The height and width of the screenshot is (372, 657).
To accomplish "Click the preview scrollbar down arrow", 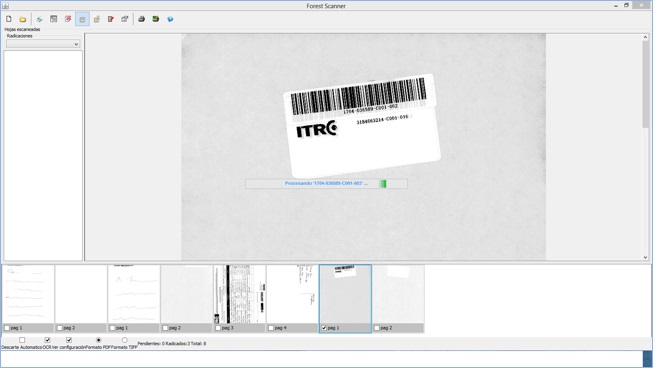I will coord(646,257).
